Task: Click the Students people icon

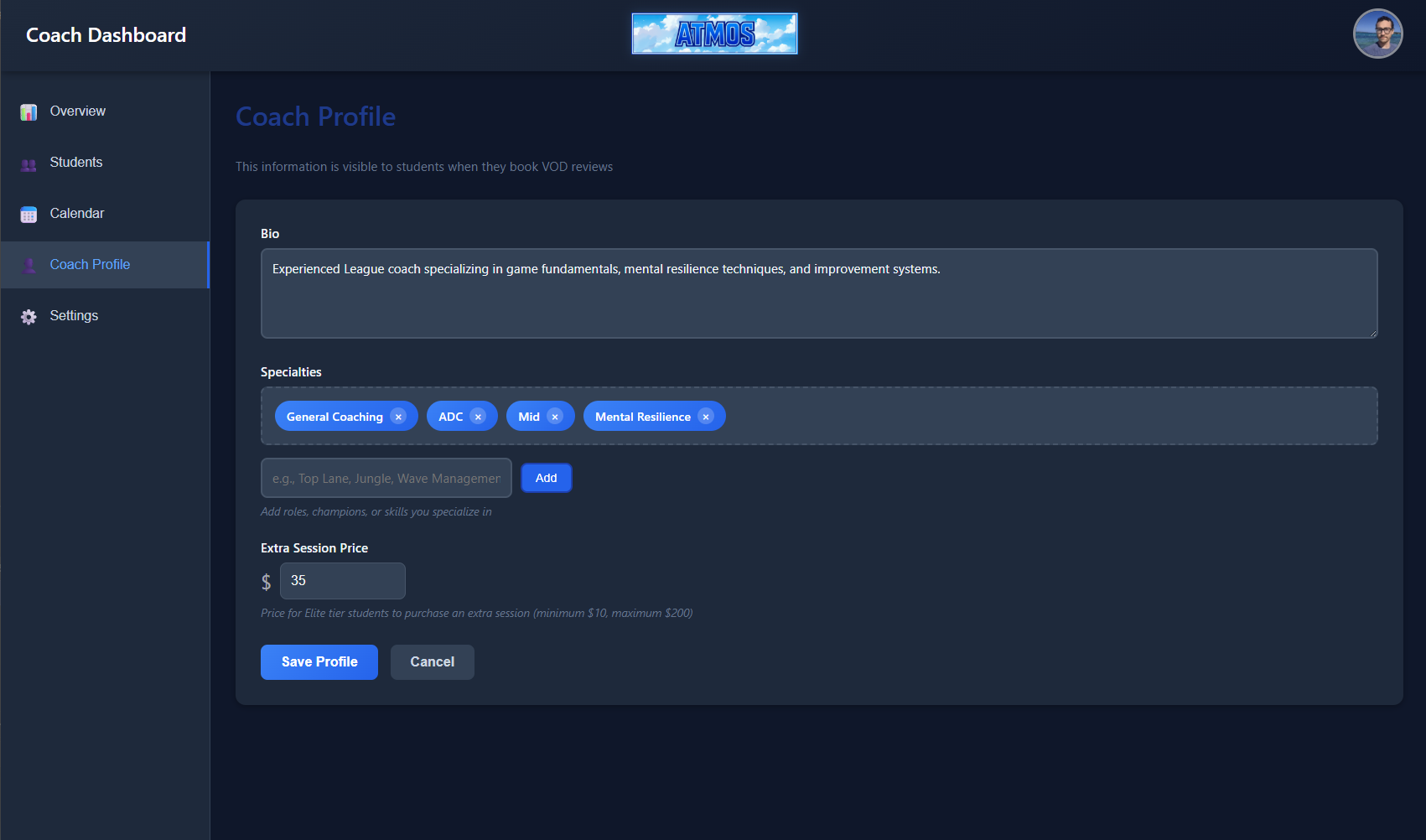Action: (x=29, y=164)
